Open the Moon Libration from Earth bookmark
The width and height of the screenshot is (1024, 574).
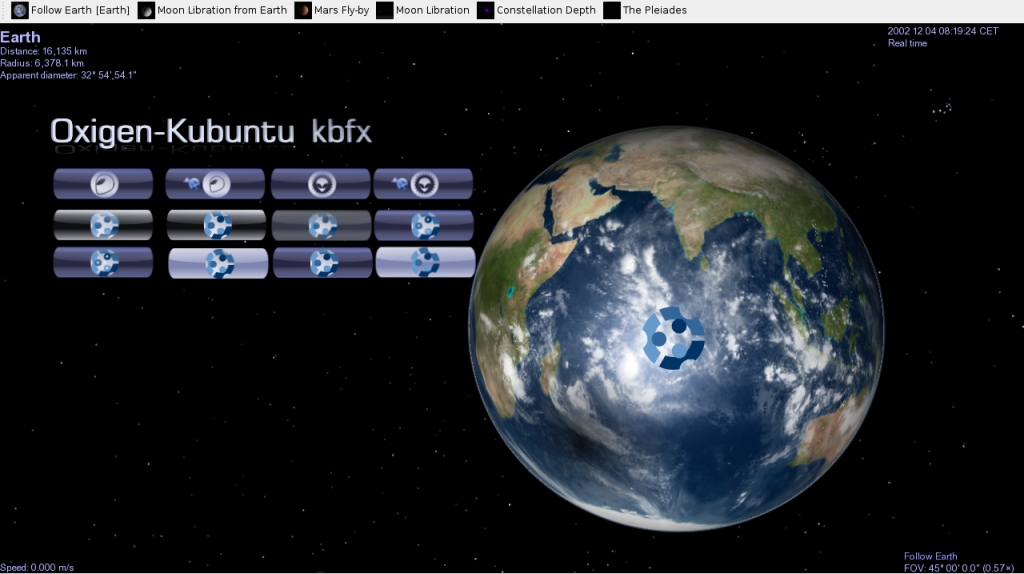click(212, 10)
